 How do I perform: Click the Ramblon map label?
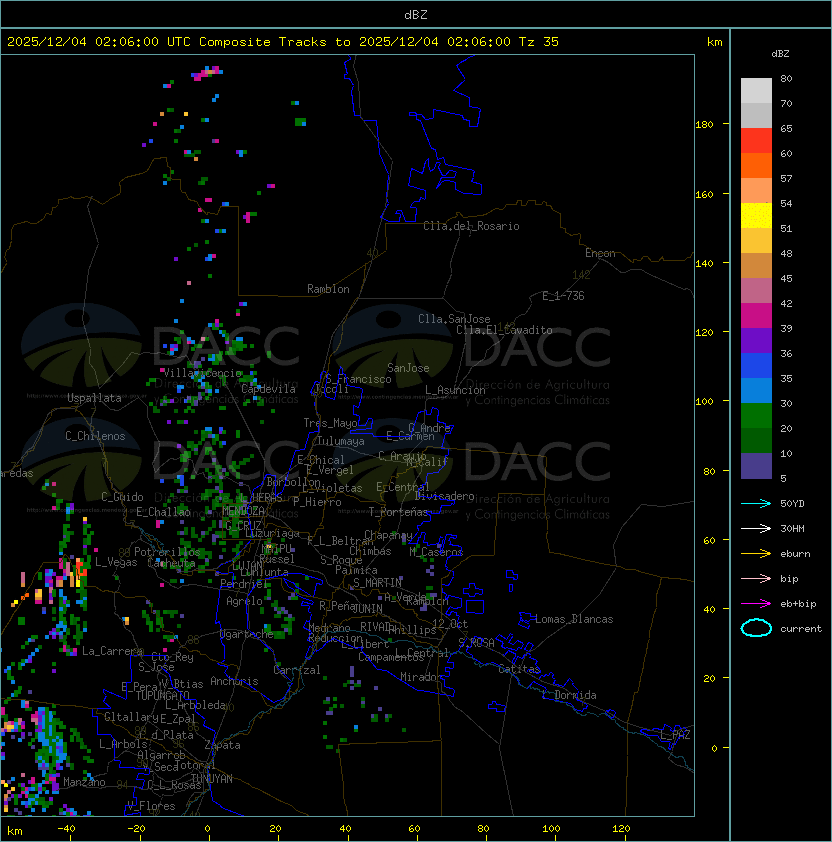tap(328, 289)
